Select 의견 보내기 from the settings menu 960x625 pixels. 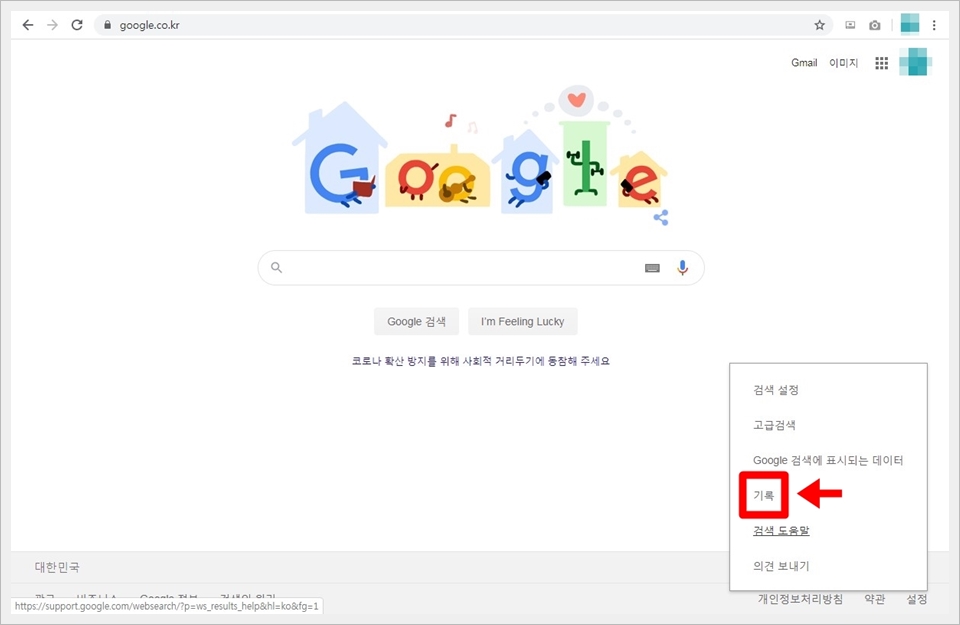[781, 566]
